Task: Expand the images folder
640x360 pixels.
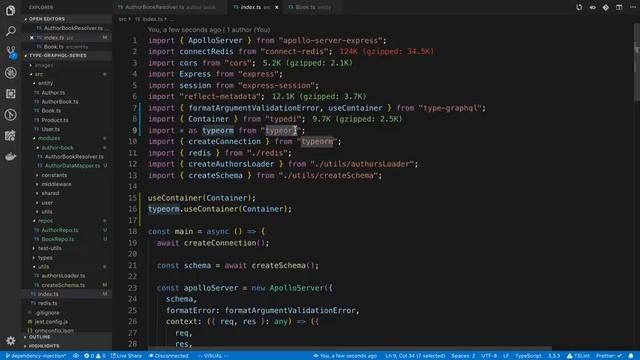Action: tap(66, 65)
